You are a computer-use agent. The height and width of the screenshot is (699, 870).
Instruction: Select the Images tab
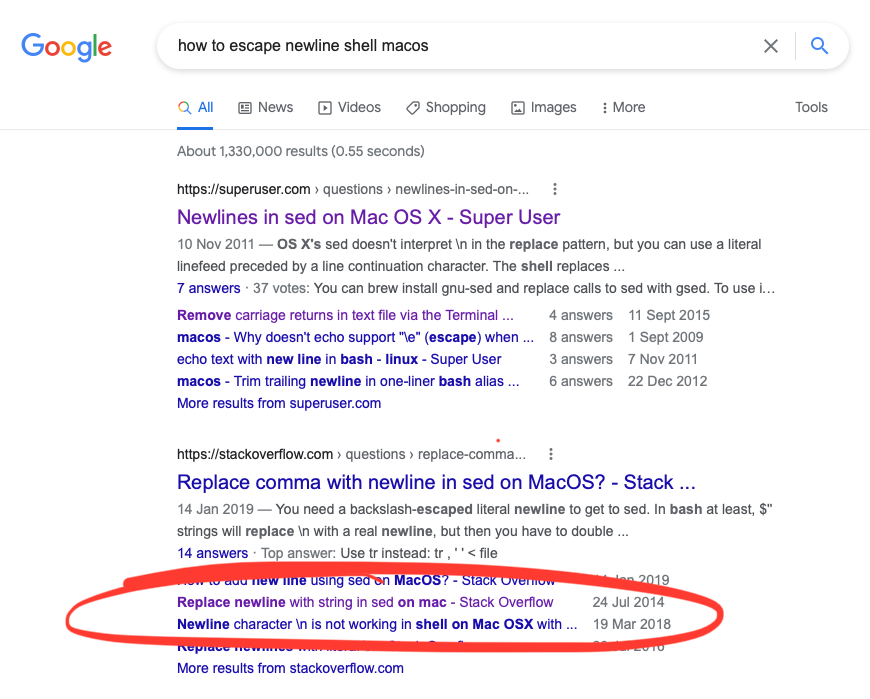[544, 107]
